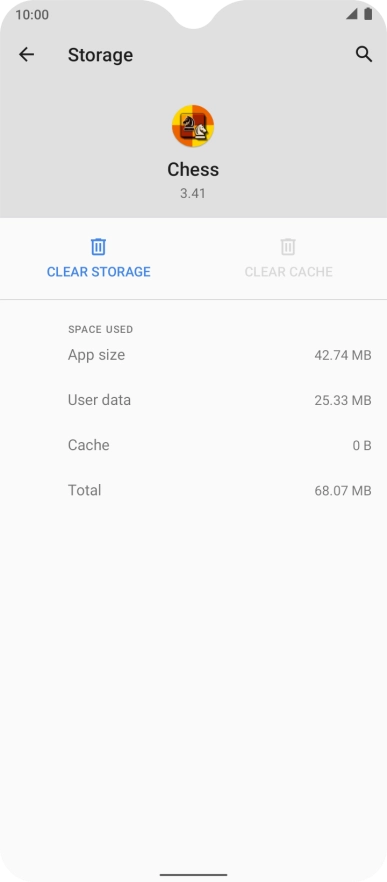Tap the signal strength status icon
The width and height of the screenshot is (387, 882).
(352, 14)
